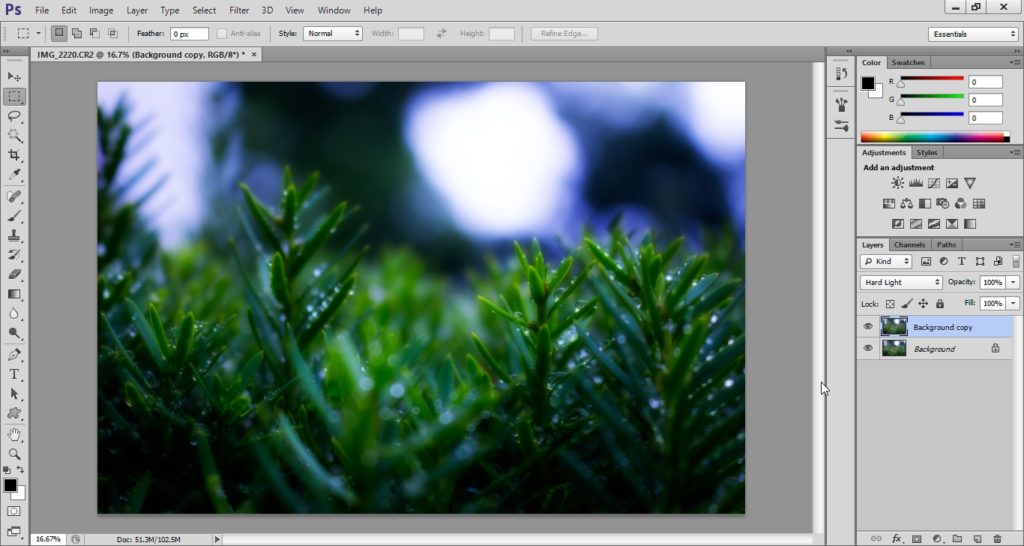The height and width of the screenshot is (546, 1024).
Task: Click the Background copy layer thumbnail
Action: tap(894, 327)
